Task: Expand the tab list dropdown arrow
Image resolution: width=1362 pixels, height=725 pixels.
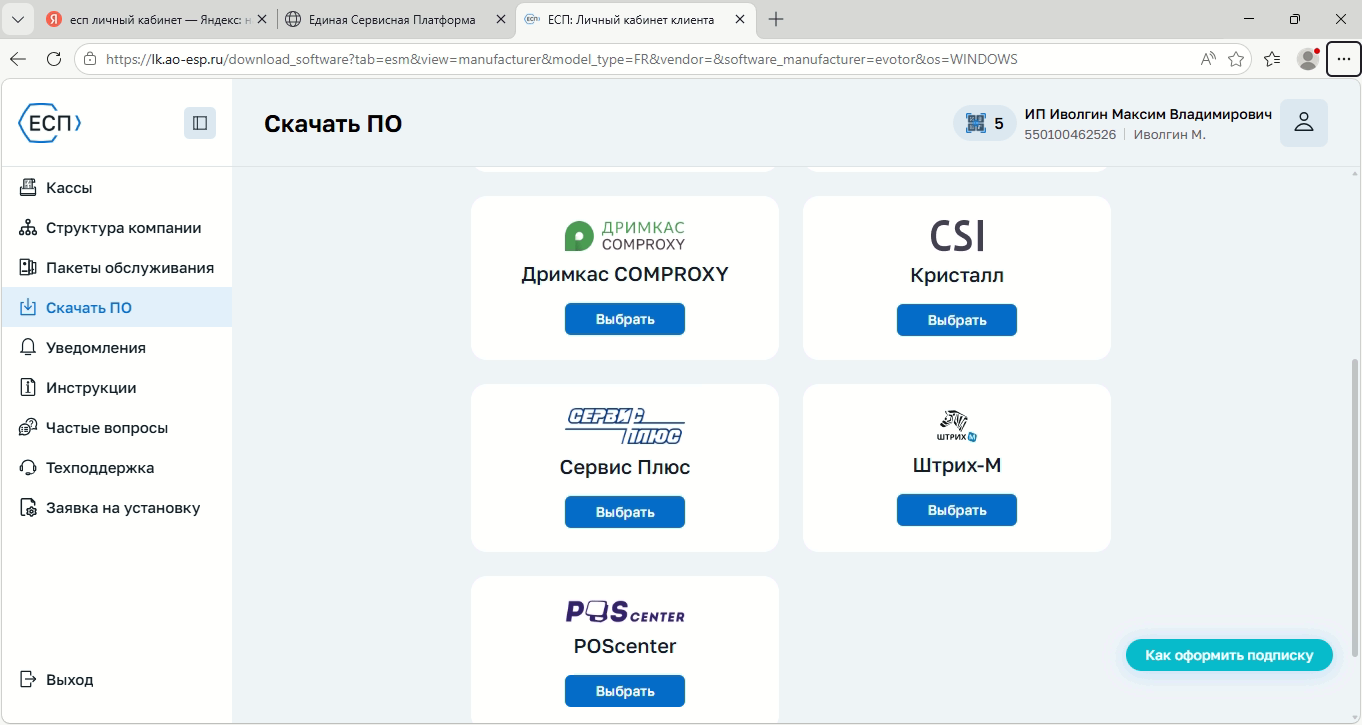Action: tap(18, 20)
